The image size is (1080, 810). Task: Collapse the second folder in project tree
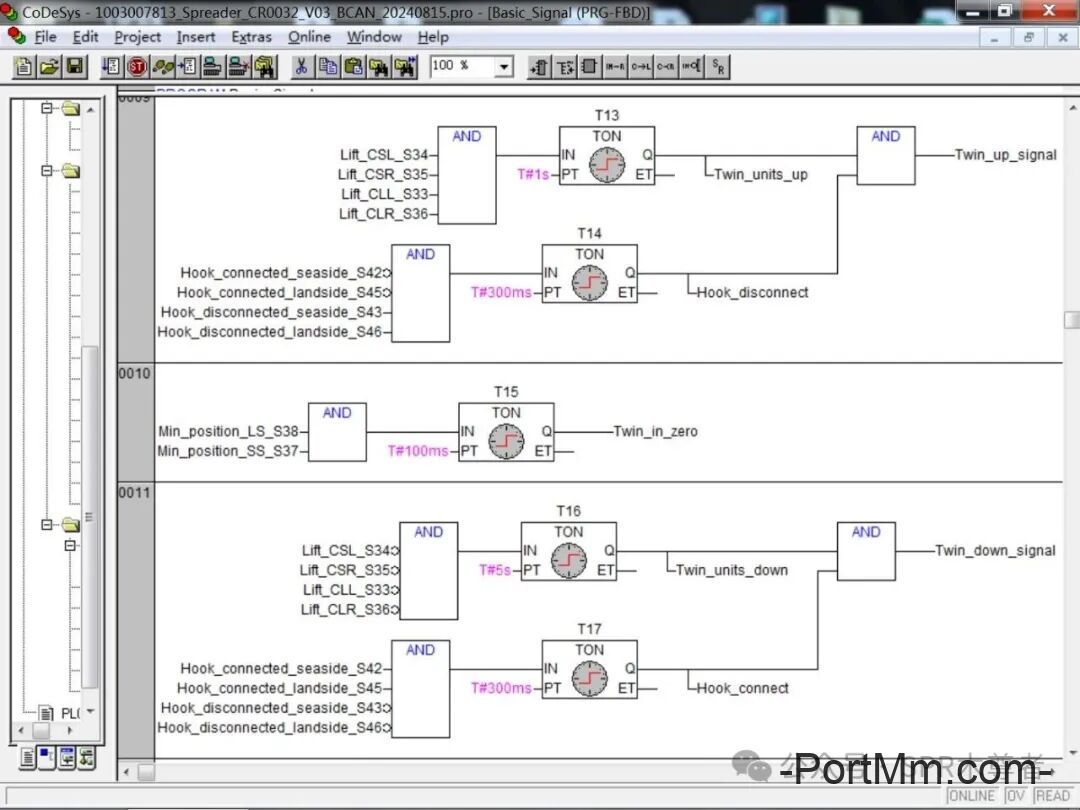(x=47, y=171)
